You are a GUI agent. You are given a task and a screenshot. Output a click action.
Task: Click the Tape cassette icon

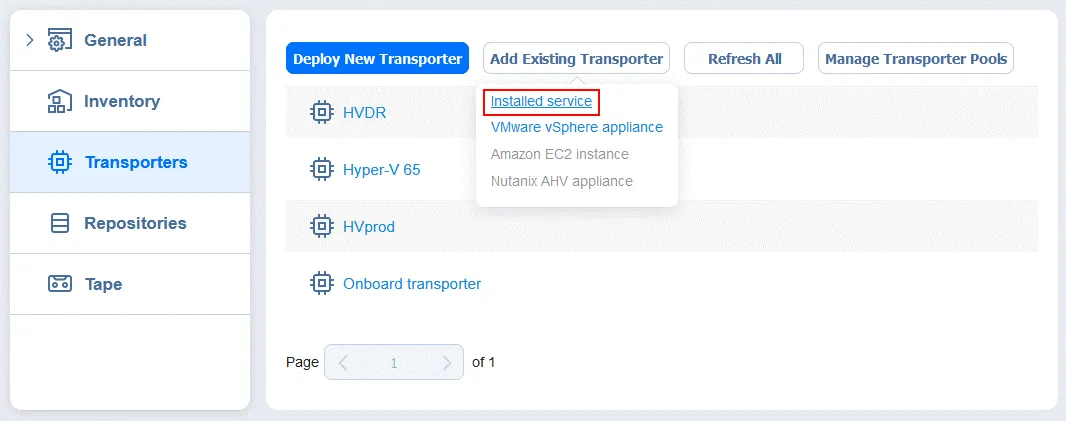coord(60,284)
